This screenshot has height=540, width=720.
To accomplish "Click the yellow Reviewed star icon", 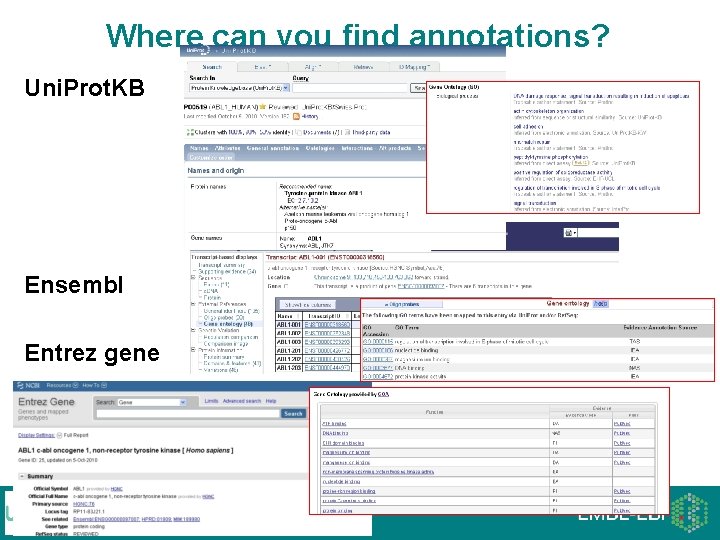I will click(x=263, y=107).
